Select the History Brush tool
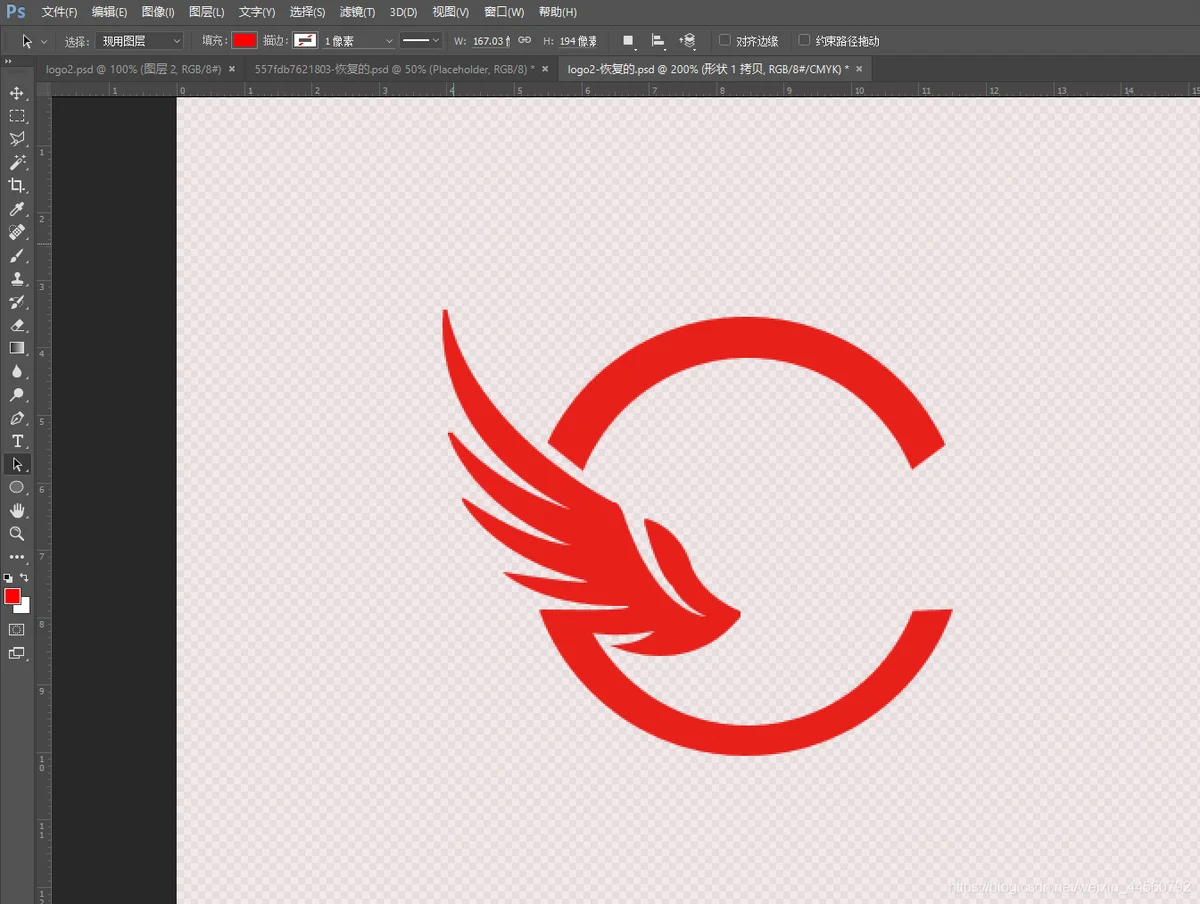Viewport: 1200px width, 904px height. (x=17, y=302)
